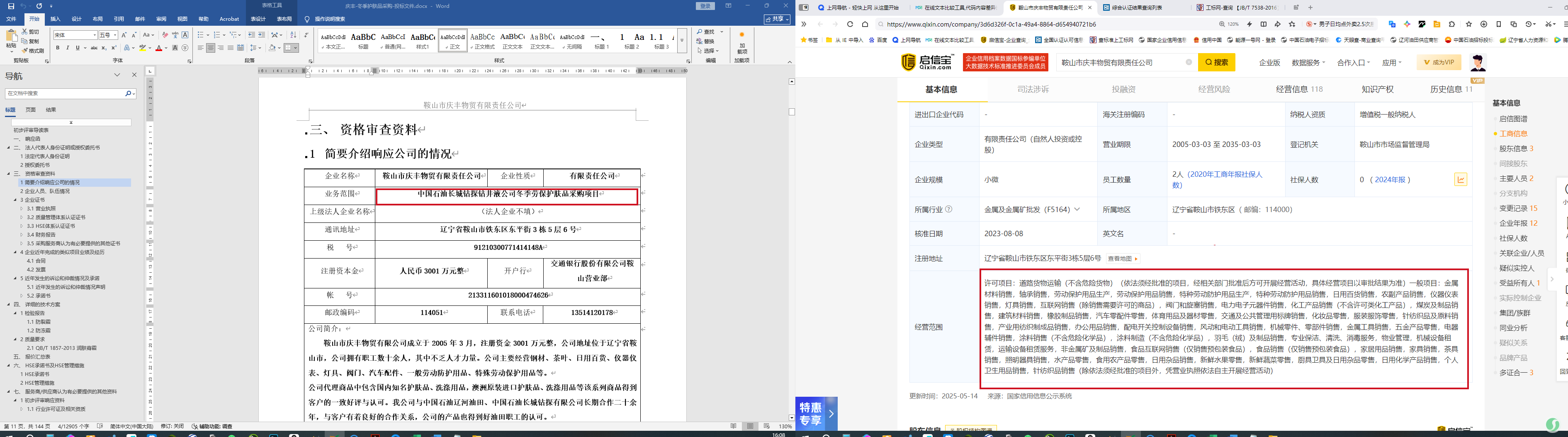1568x437 pixels.
Task: Click the paragraph shading paint bucket button
Action: [x=272, y=48]
